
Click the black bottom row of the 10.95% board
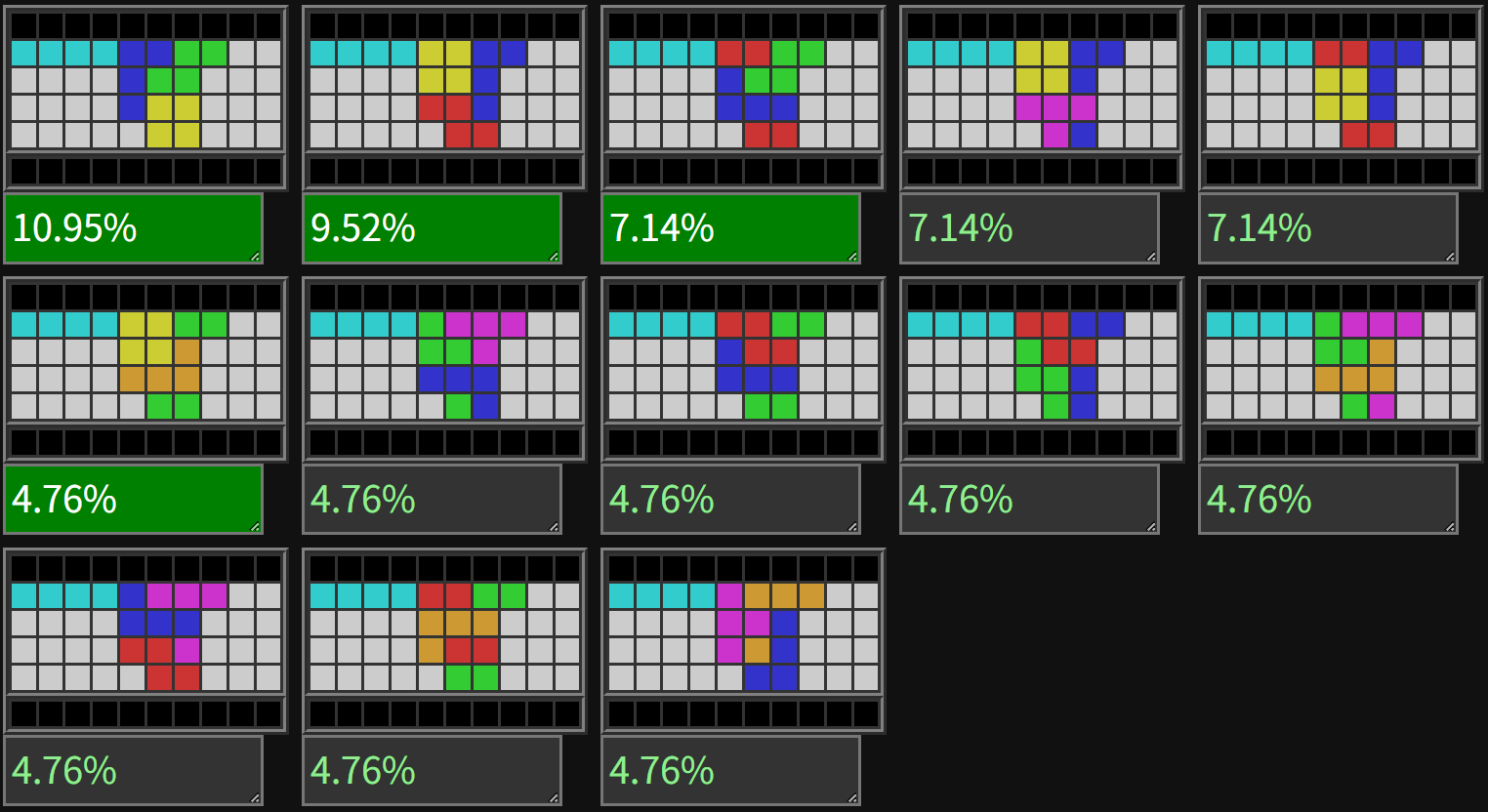click(146, 172)
